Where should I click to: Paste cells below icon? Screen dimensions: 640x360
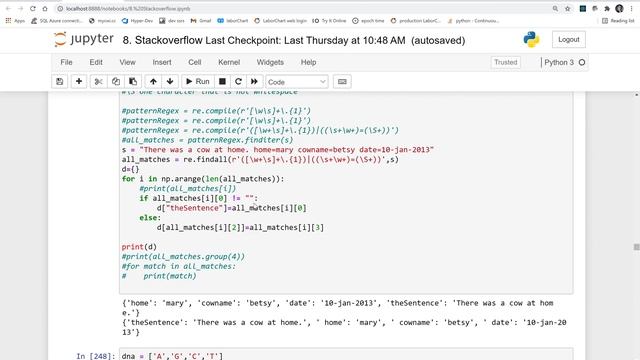[x=133, y=82]
